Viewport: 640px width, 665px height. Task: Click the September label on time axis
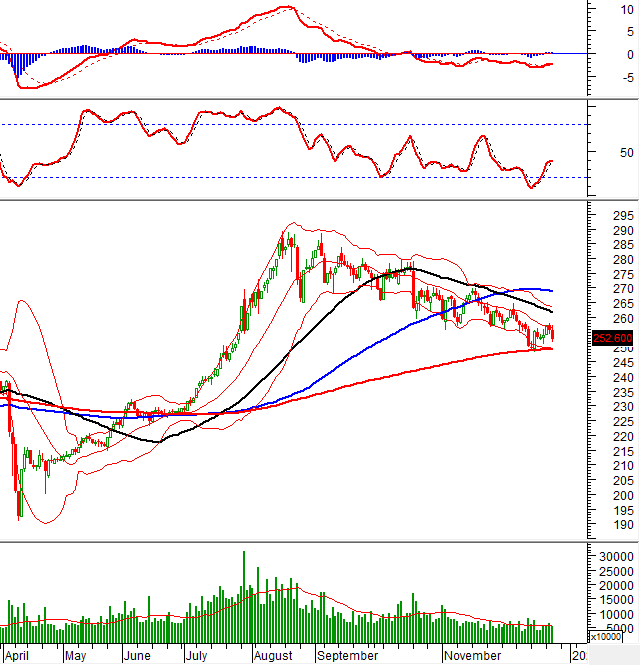click(347, 656)
